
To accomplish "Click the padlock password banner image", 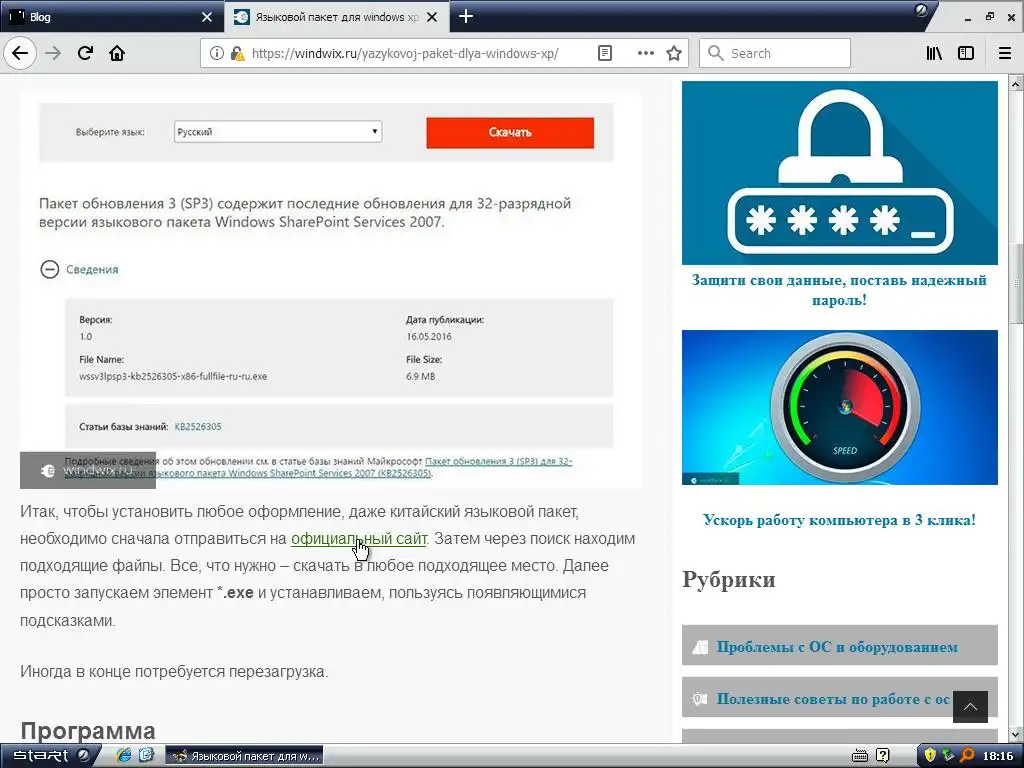I will click(839, 172).
